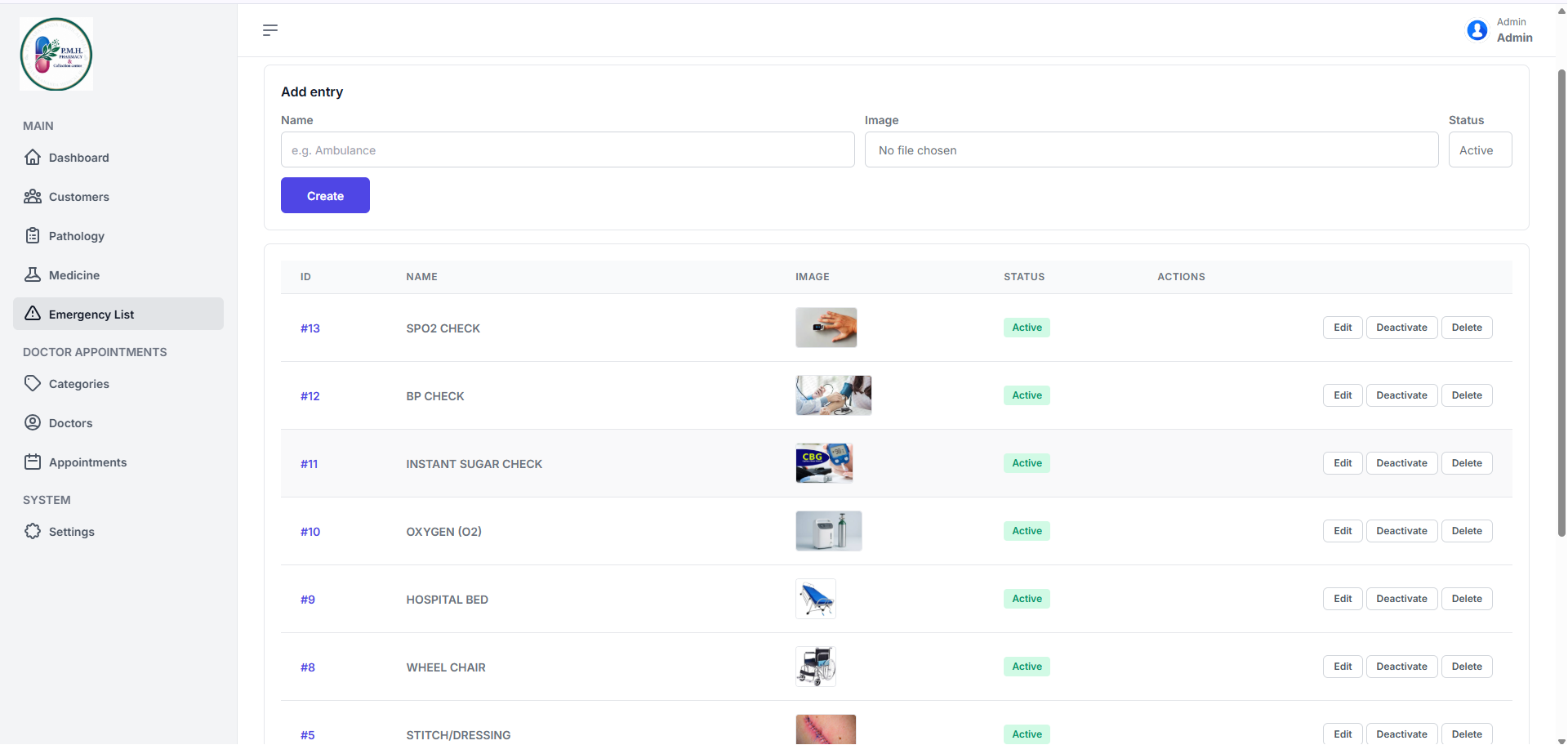The width and height of the screenshot is (1568, 745).
Task: Click the Settings gear icon
Action: coord(33,531)
